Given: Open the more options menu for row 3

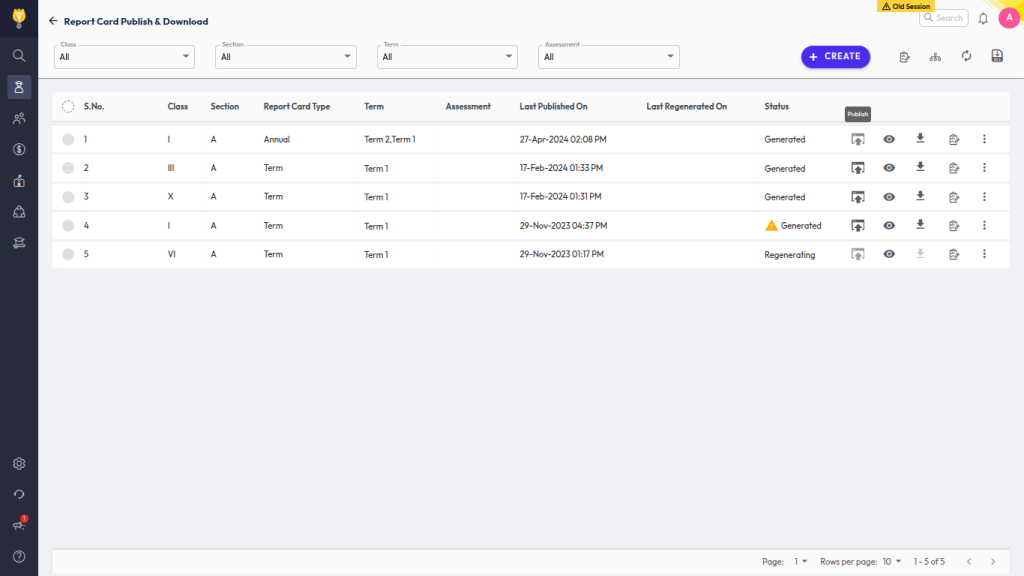Looking at the screenshot, I should (984, 197).
